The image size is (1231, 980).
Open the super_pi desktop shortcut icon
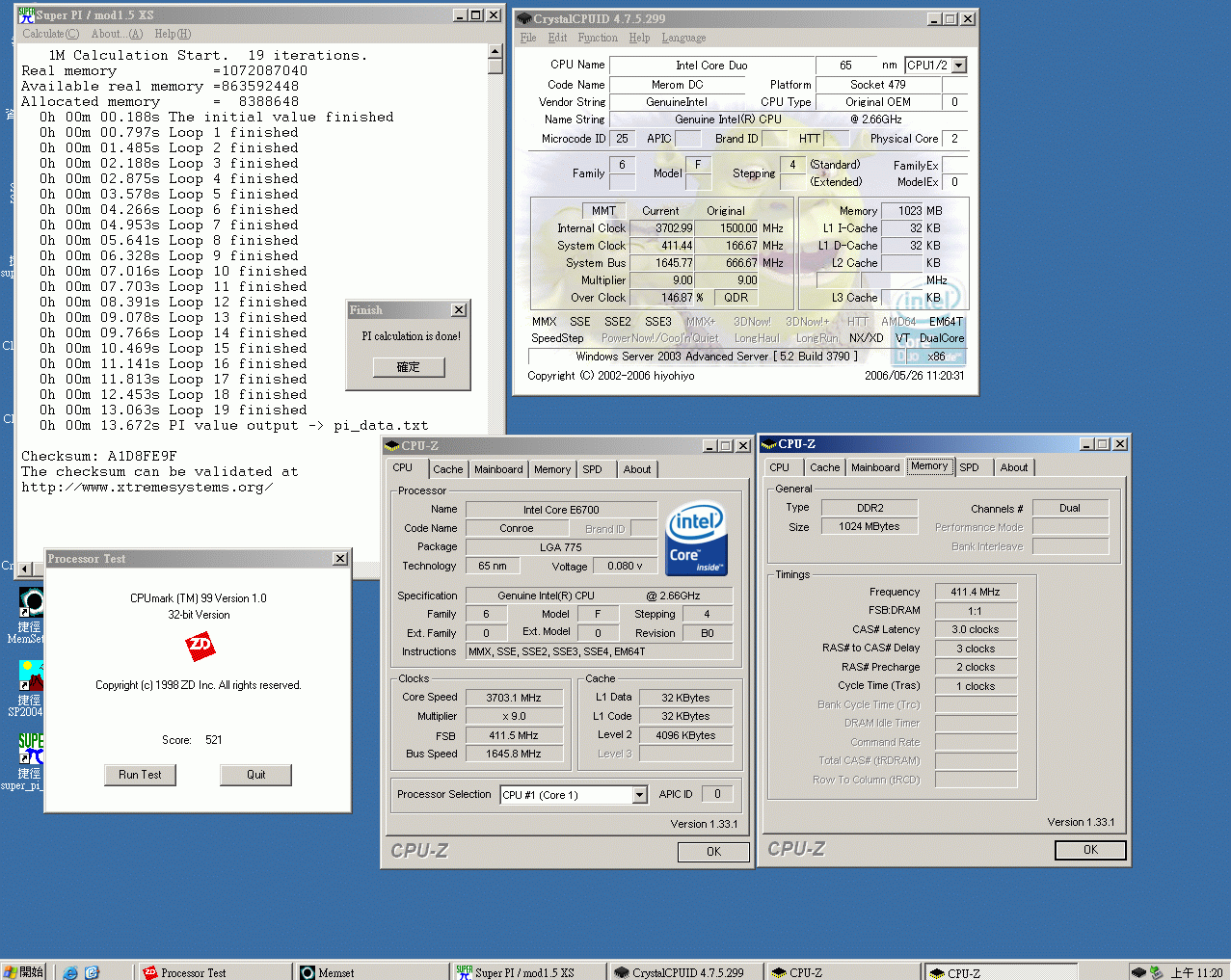tap(31, 750)
